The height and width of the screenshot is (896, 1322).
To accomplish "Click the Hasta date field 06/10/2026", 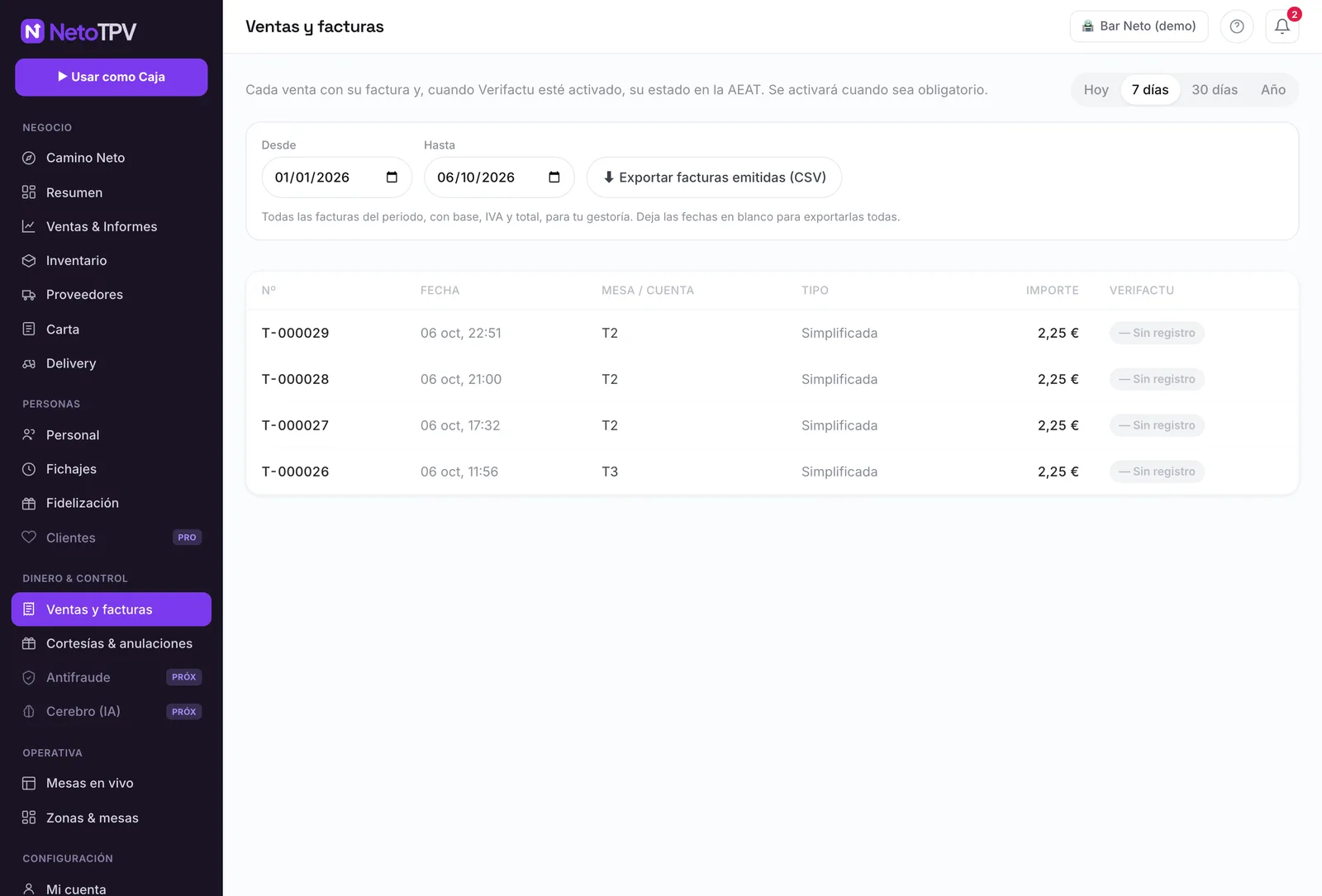I will tap(499, 178).
